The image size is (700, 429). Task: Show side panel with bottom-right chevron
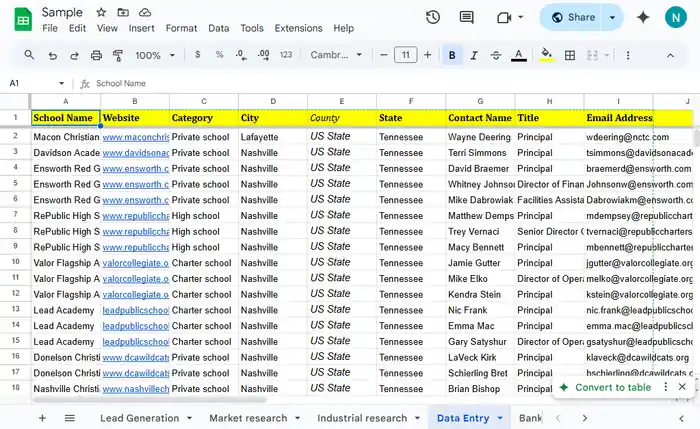coord(681,418)
